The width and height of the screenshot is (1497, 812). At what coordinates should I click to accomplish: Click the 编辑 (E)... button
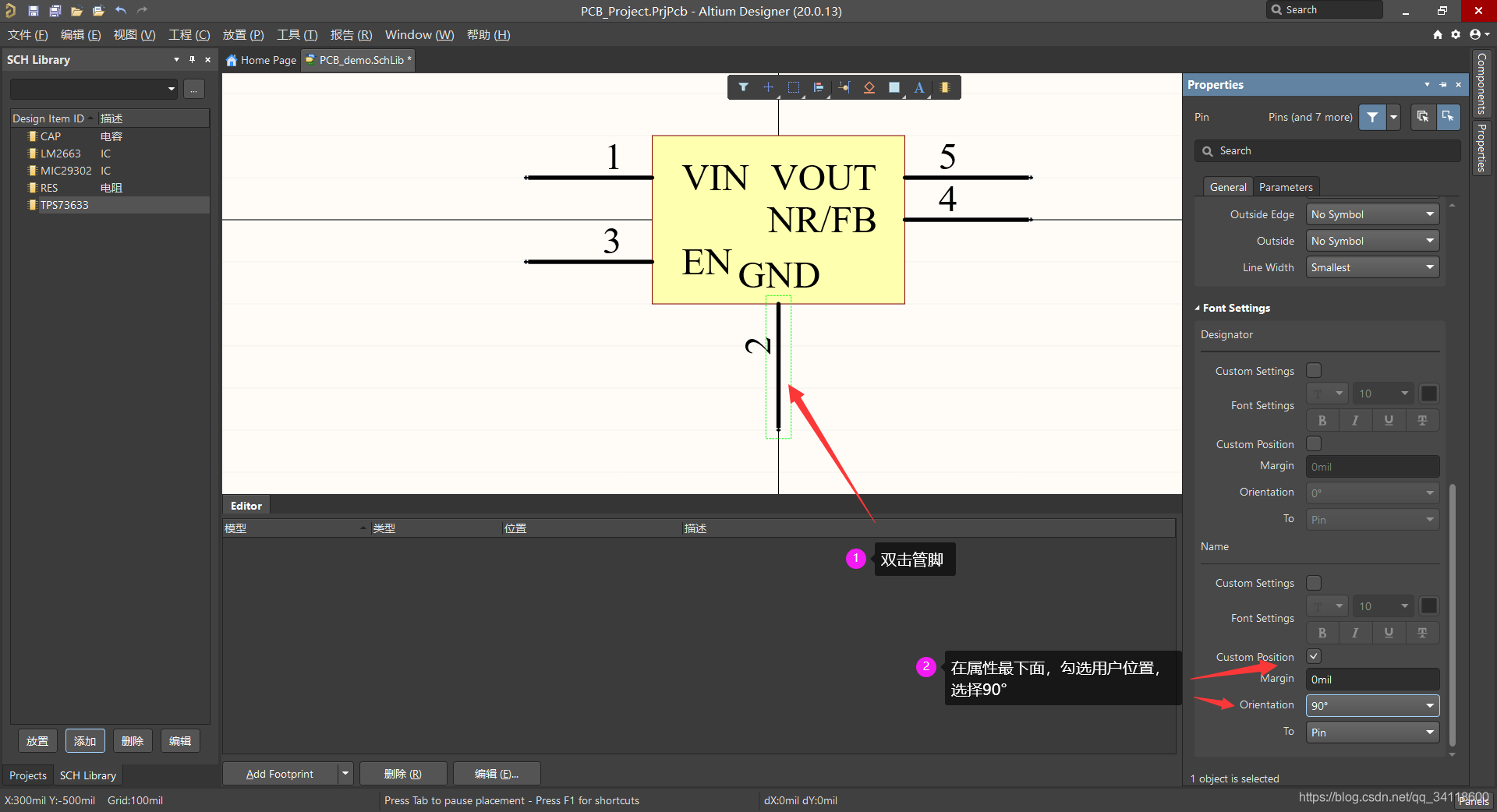tap(497, 774)
